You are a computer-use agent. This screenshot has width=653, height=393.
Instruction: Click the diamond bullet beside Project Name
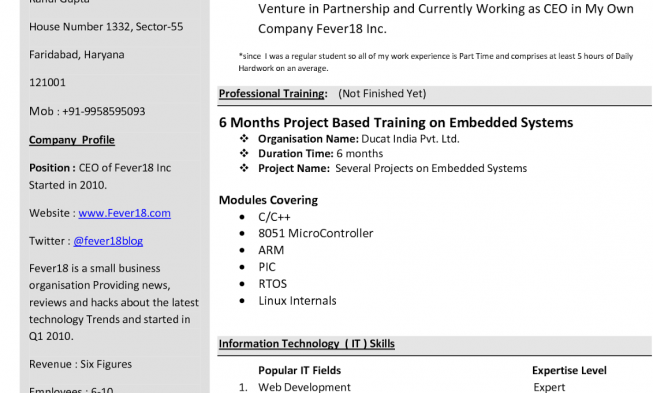coord(244,168)
